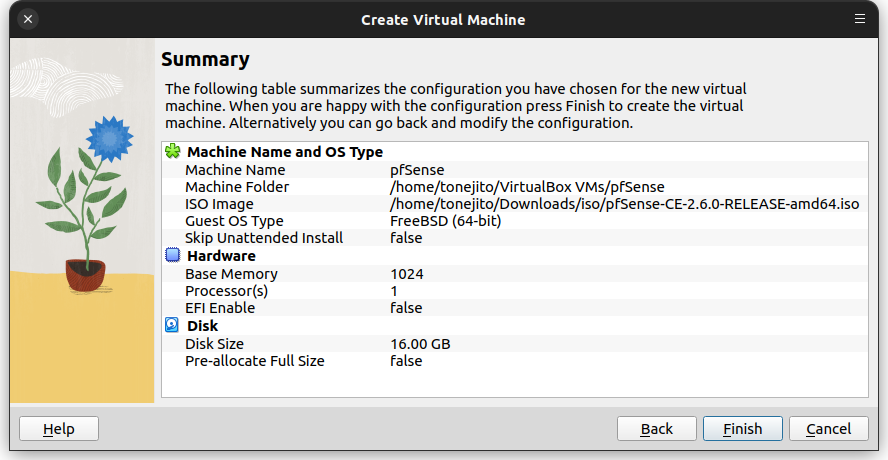The height and width of the screenshot is (460, 888).
Task: Select the Pre-allocate Full Size row label
Action: (x=255, y=361)
